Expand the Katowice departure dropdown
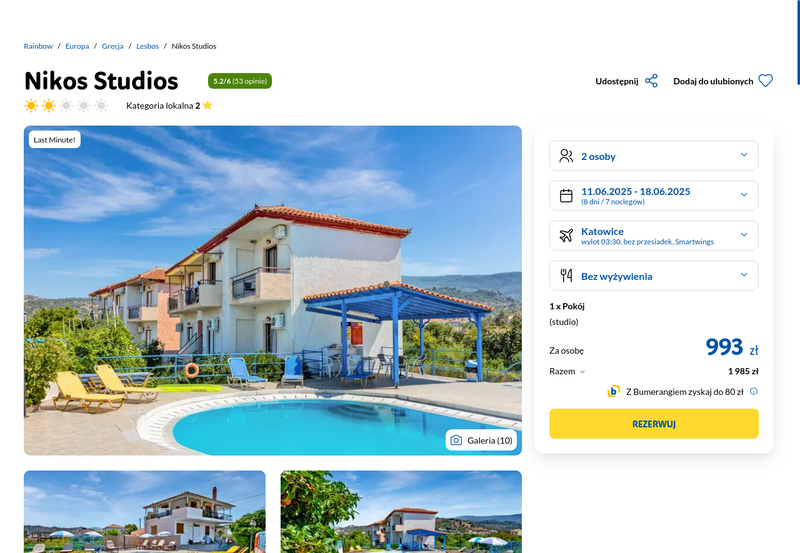Image resolution: width=800 pixels, height=553 pixels. (x=654, y=235)
